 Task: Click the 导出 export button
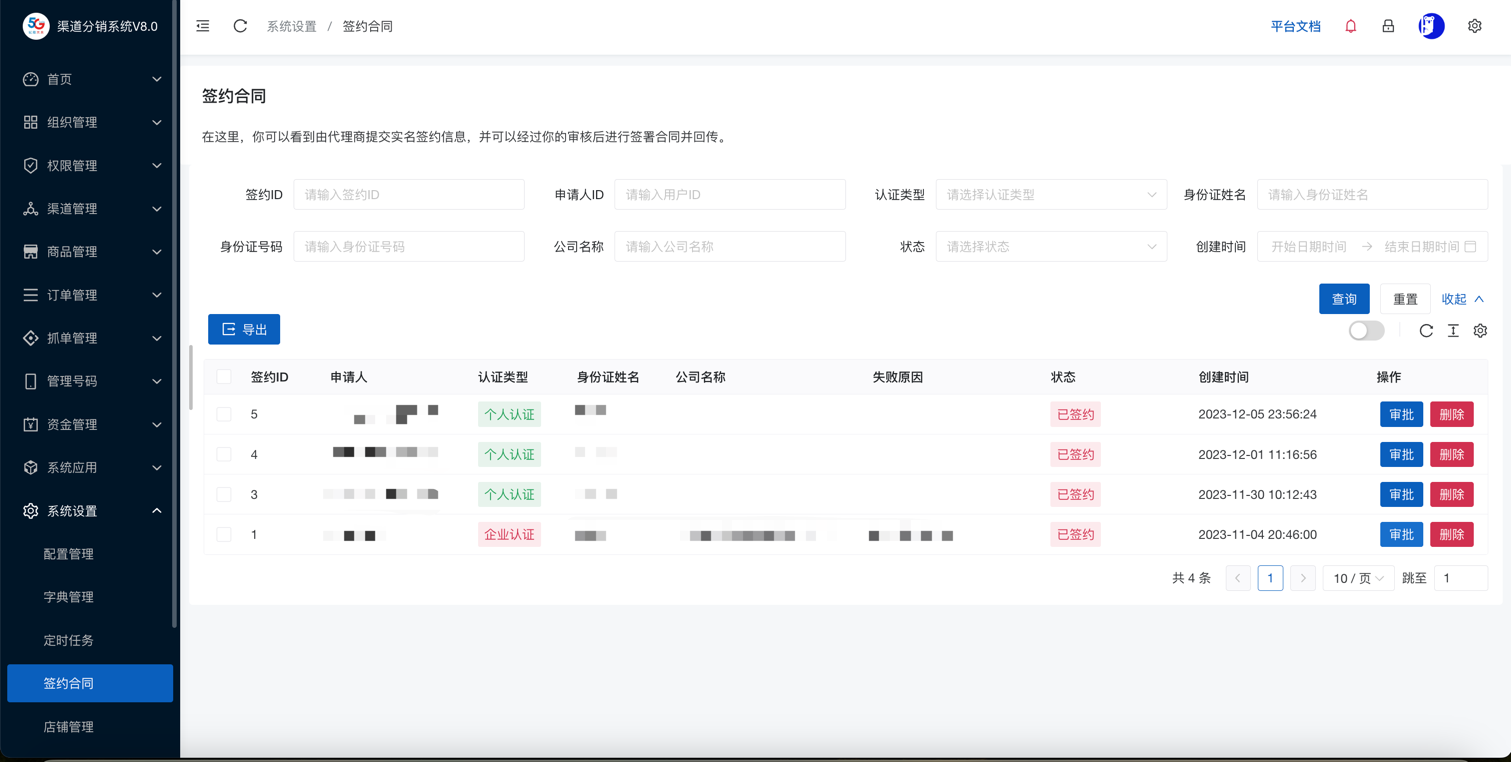(244, 330)
